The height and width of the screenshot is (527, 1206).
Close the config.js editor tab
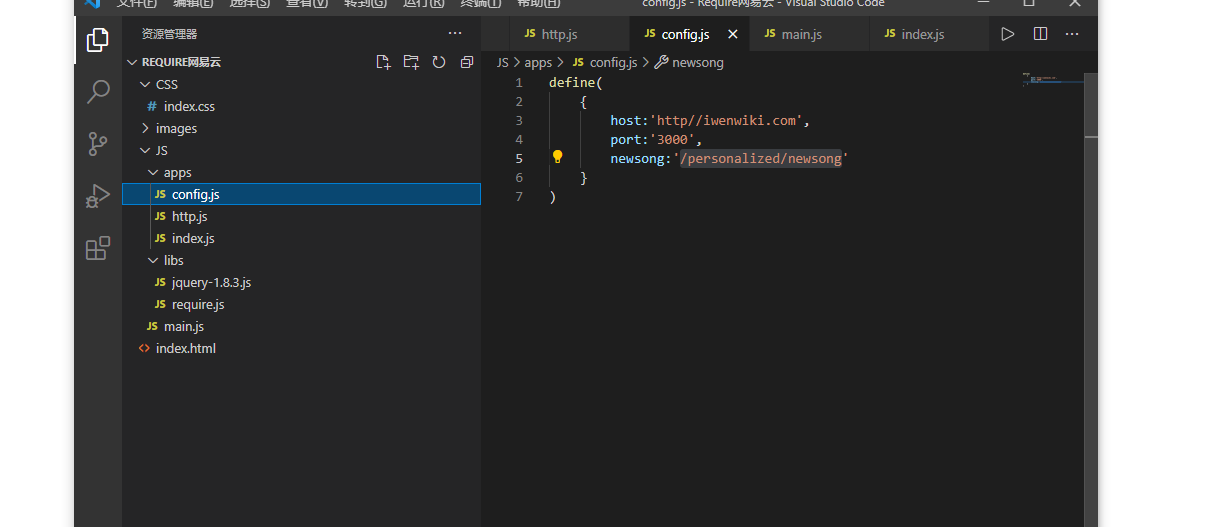[x=732, y=34]
